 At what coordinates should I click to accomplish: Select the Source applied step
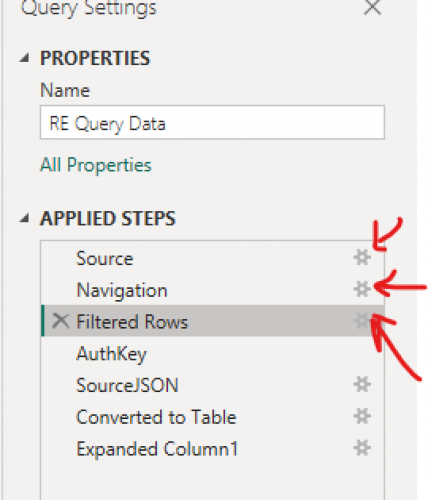coord(212,258)
